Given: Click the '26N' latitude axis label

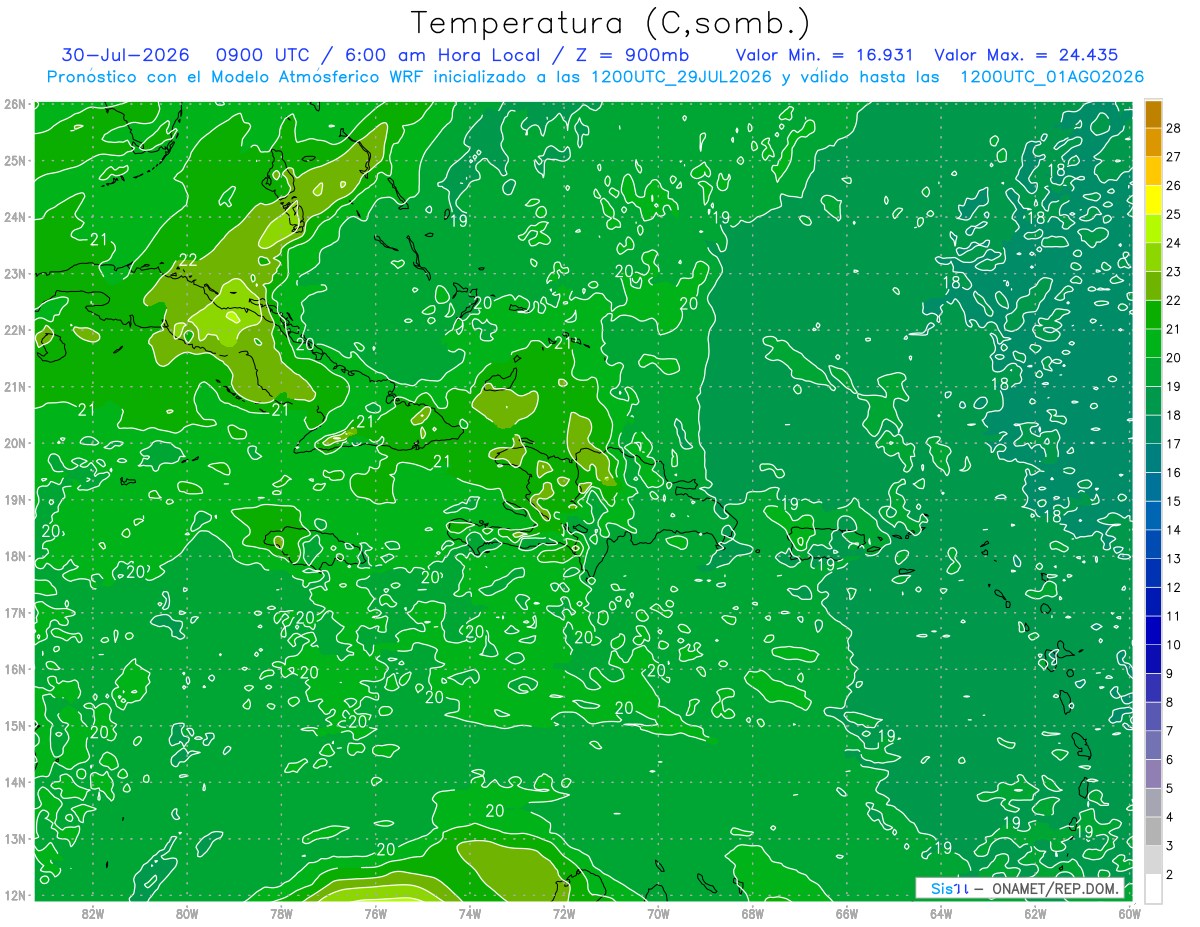Looking at the screenshot, I should tap(15, 104).
